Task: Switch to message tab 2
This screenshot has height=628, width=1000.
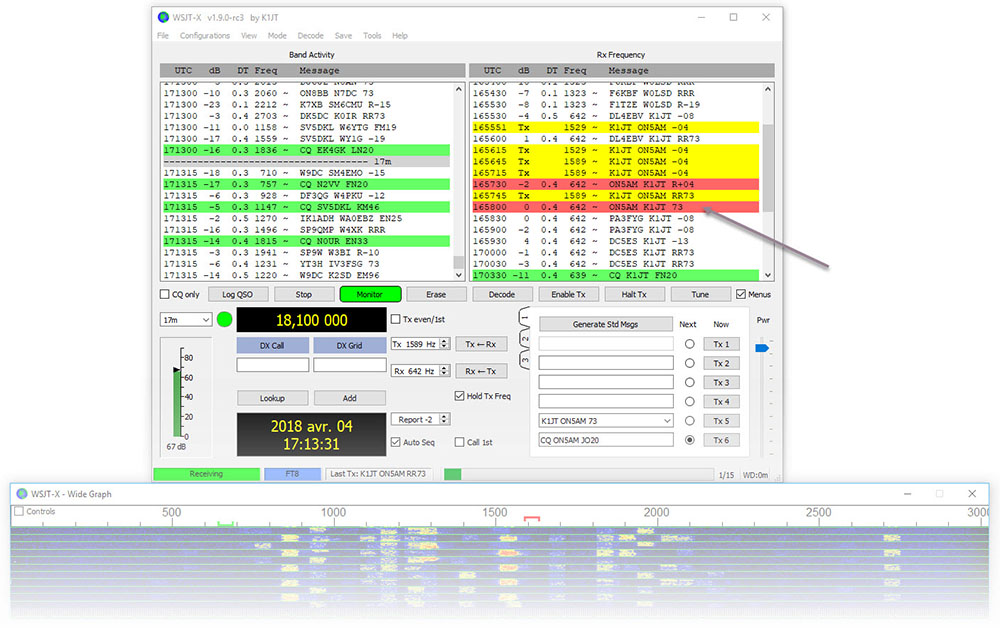Action: [524, 339]
